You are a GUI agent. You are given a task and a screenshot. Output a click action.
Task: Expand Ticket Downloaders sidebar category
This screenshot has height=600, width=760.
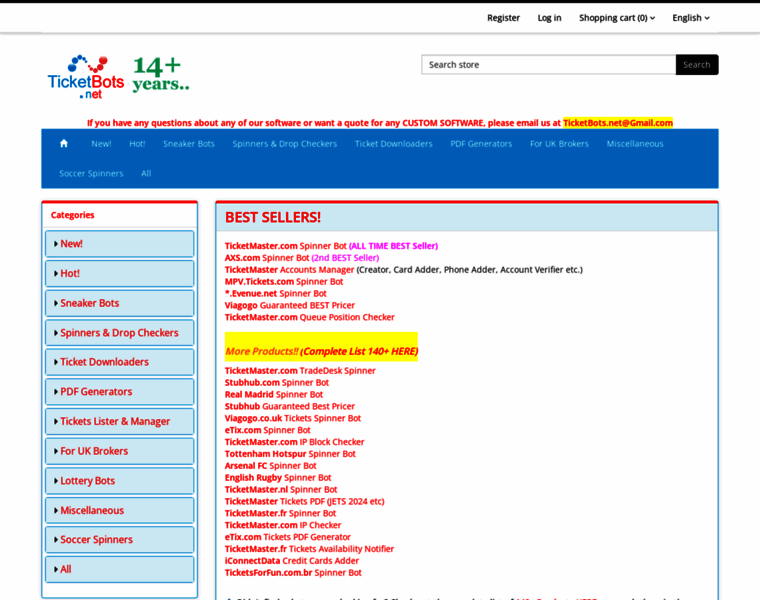[x=120, y=362]
